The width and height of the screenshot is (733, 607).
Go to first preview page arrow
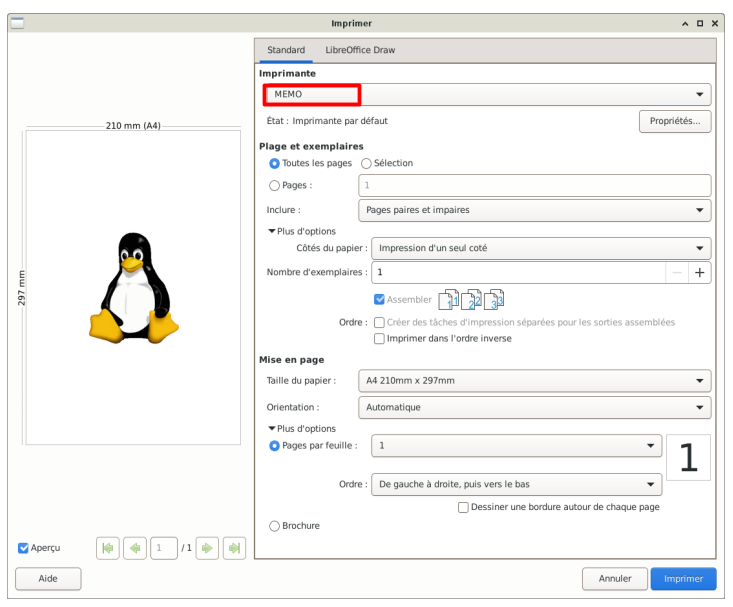tap(108, 548)
